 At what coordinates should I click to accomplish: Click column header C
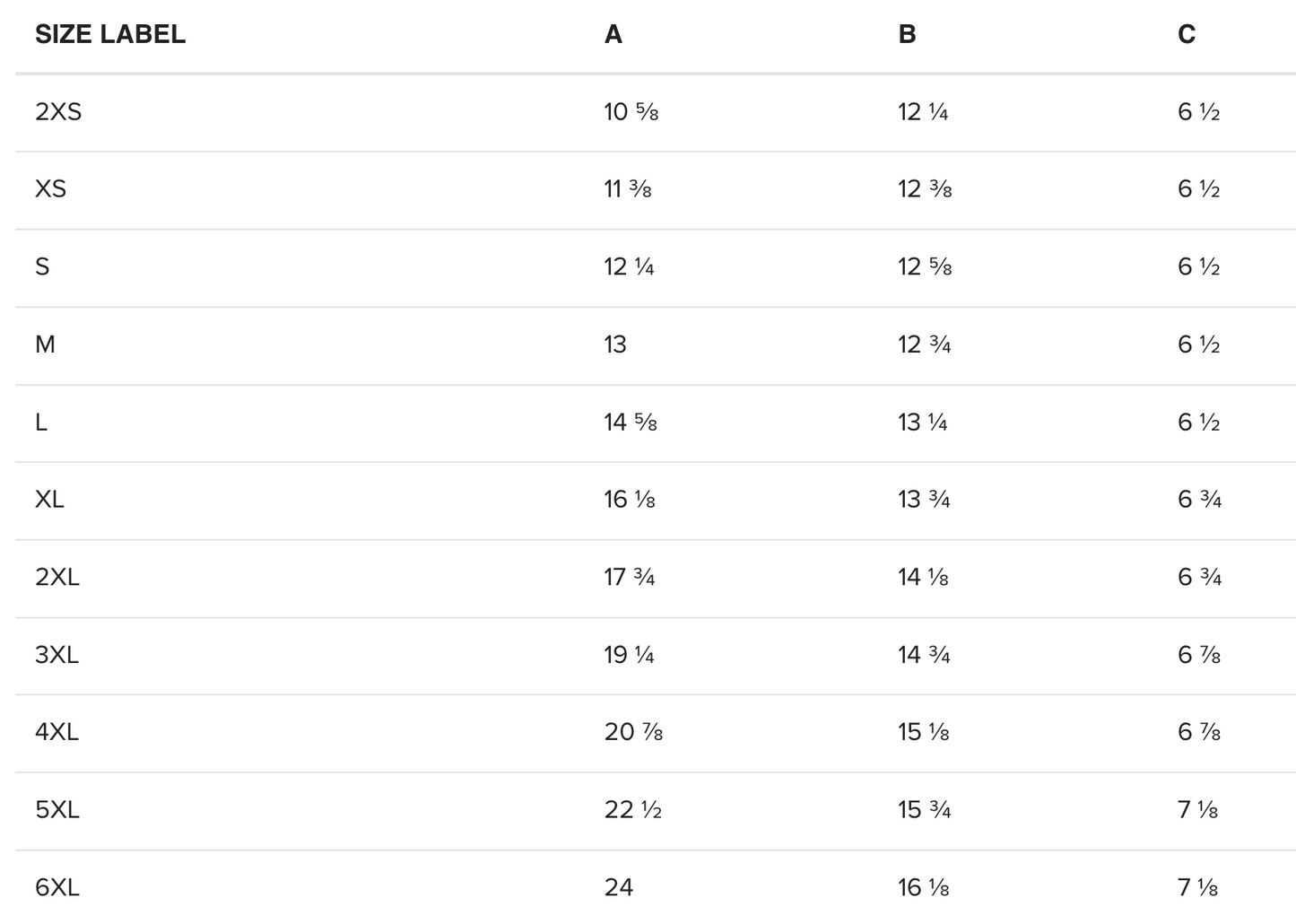[1186, 34]
